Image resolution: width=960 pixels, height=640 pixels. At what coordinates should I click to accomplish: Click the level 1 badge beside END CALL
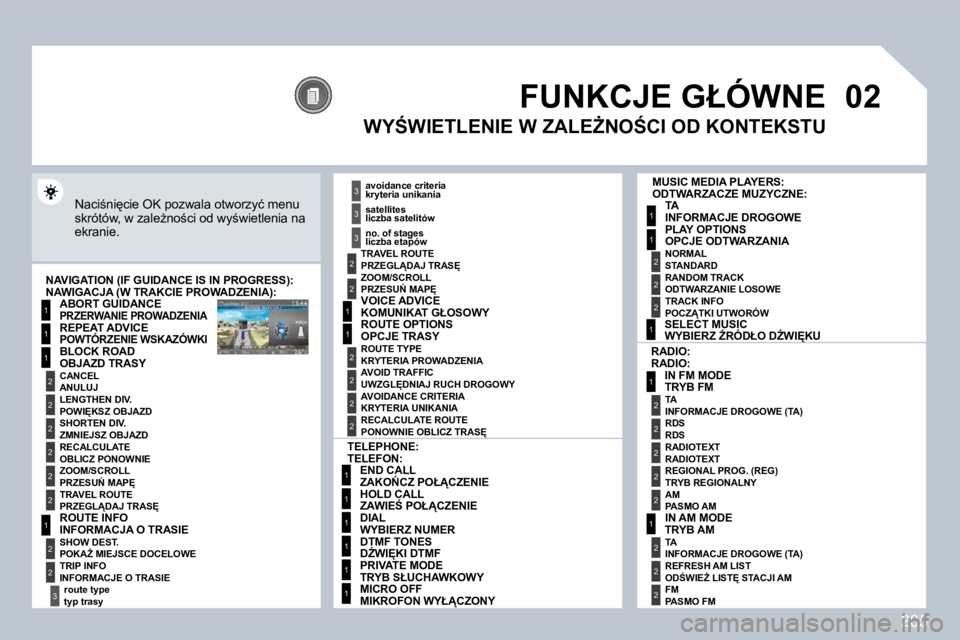click(x=346, y=476)
